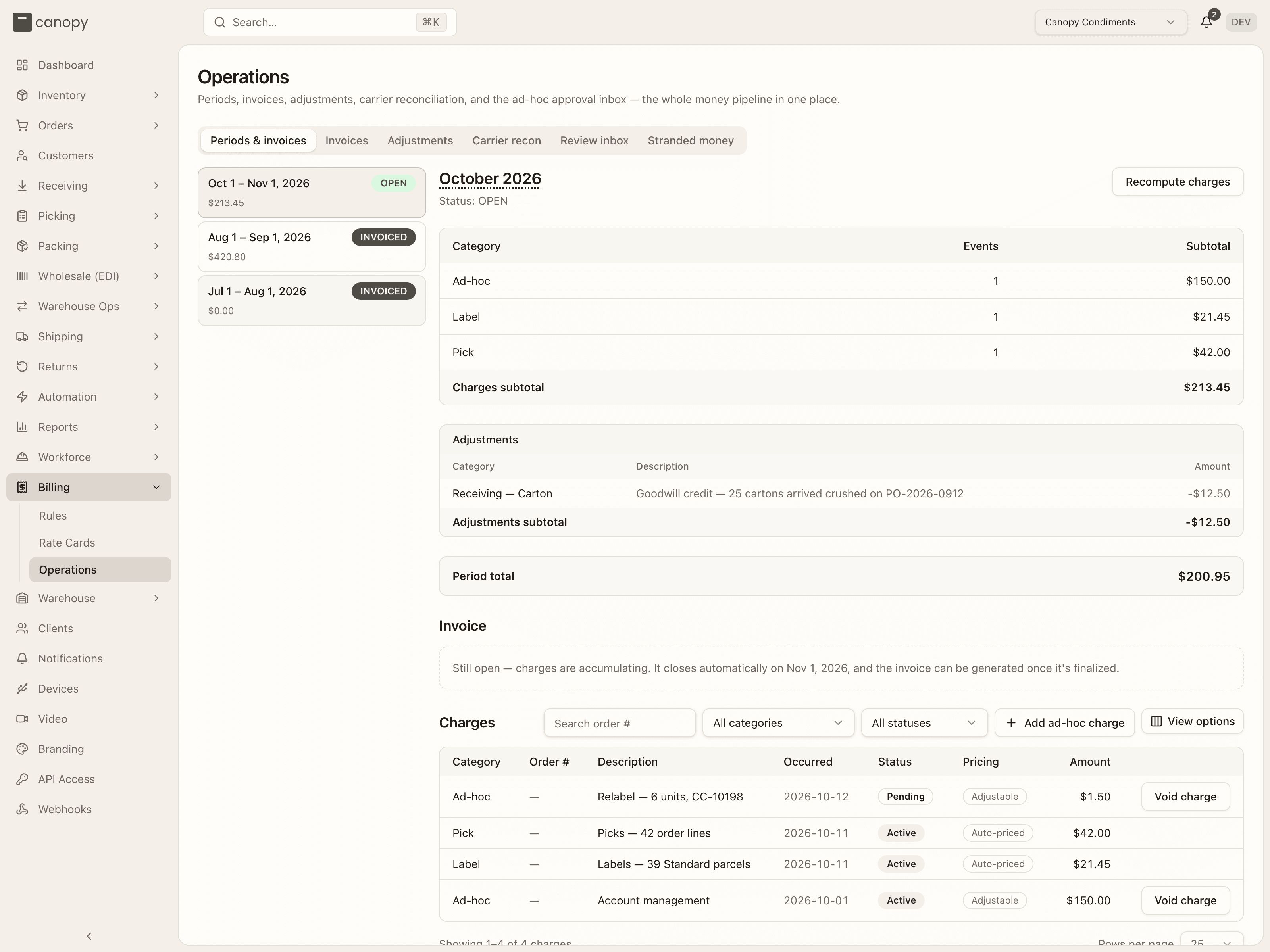Open the Stranded money tab

tap(691, 140)
